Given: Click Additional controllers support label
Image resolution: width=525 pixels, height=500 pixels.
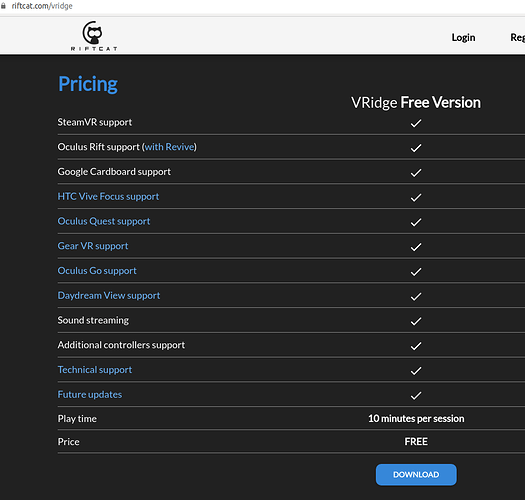Looking at the screenshot, I should [121, 345].
